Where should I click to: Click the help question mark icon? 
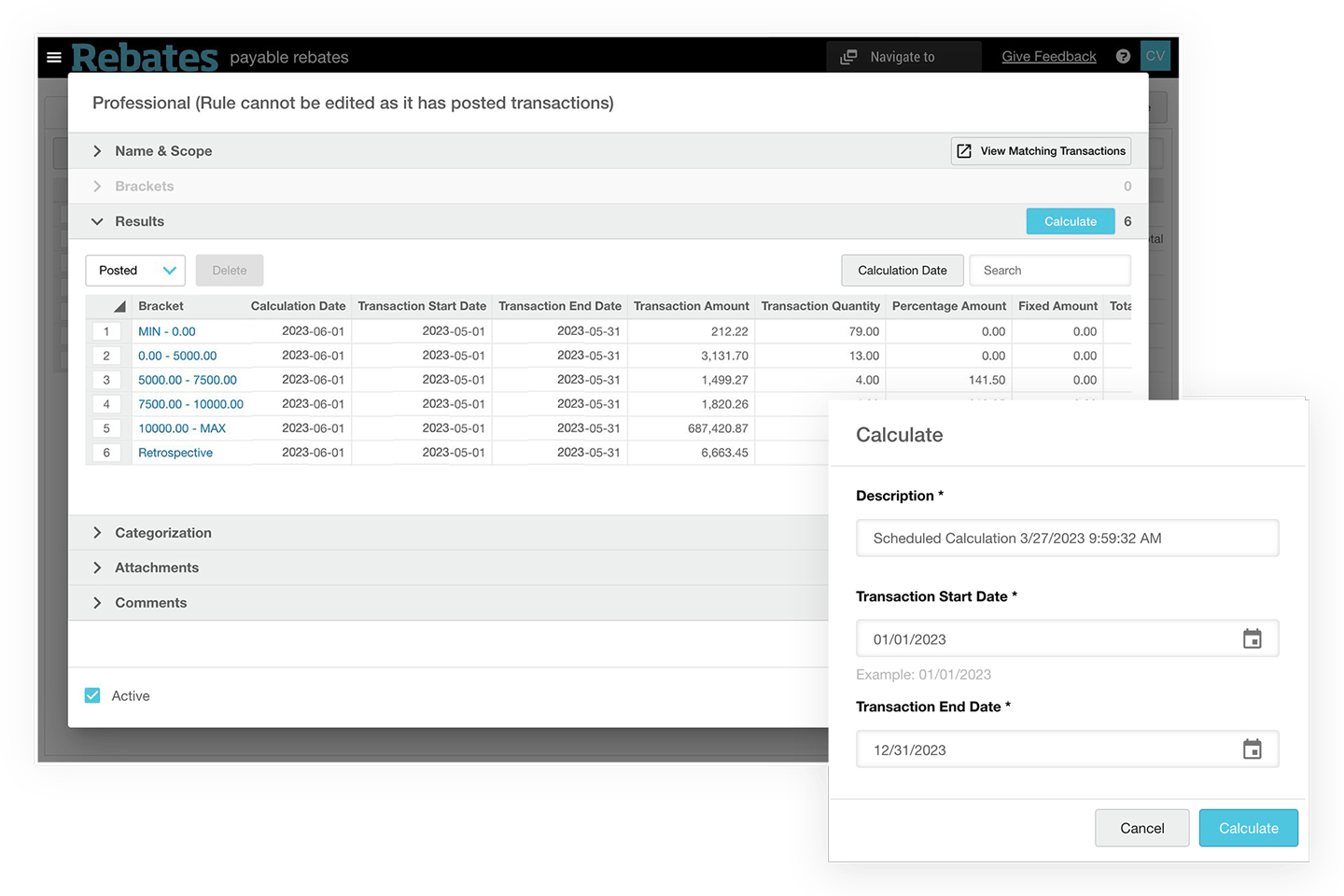tap(1123, 56)
